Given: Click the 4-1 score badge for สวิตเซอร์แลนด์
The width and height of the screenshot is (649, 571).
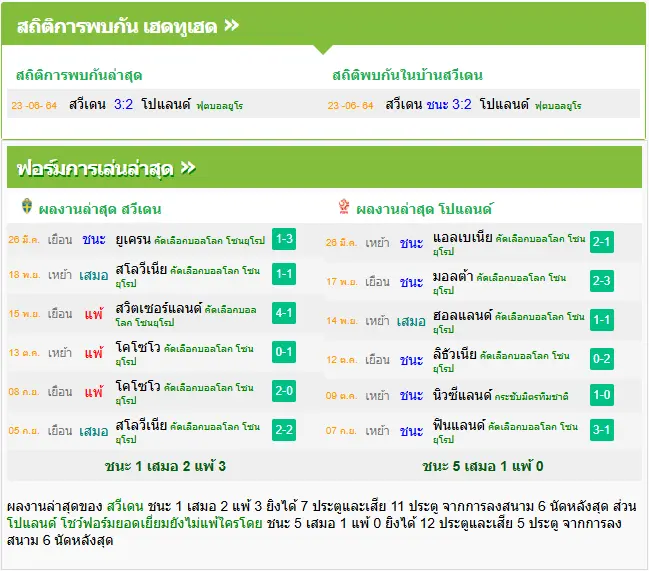Looking at the screenshot, I should [x=284, y=313].
